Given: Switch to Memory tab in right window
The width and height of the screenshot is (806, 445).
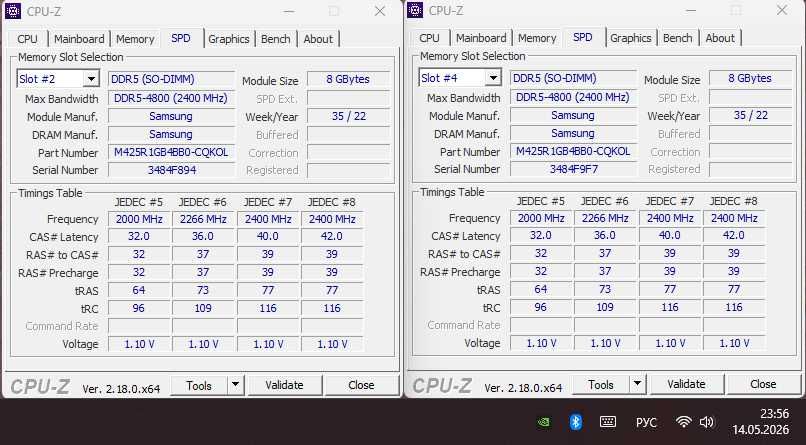Looking at the screenshot, I should (537, 38).
